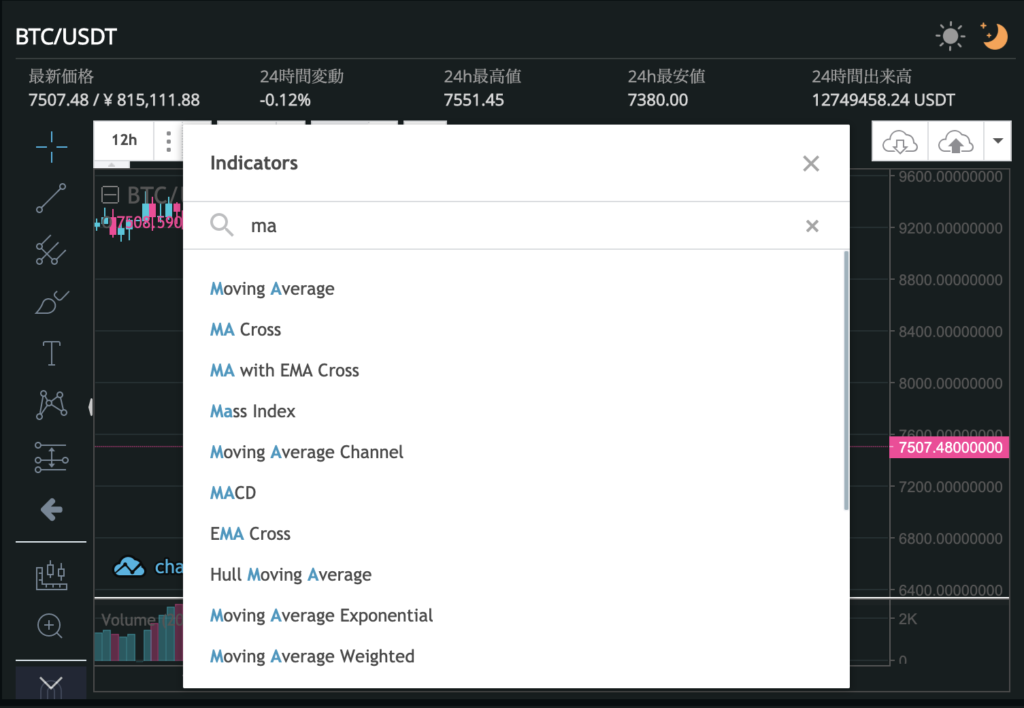
Task: Click the BTC/USDT pair title
Action: click(x=66, y=37)
